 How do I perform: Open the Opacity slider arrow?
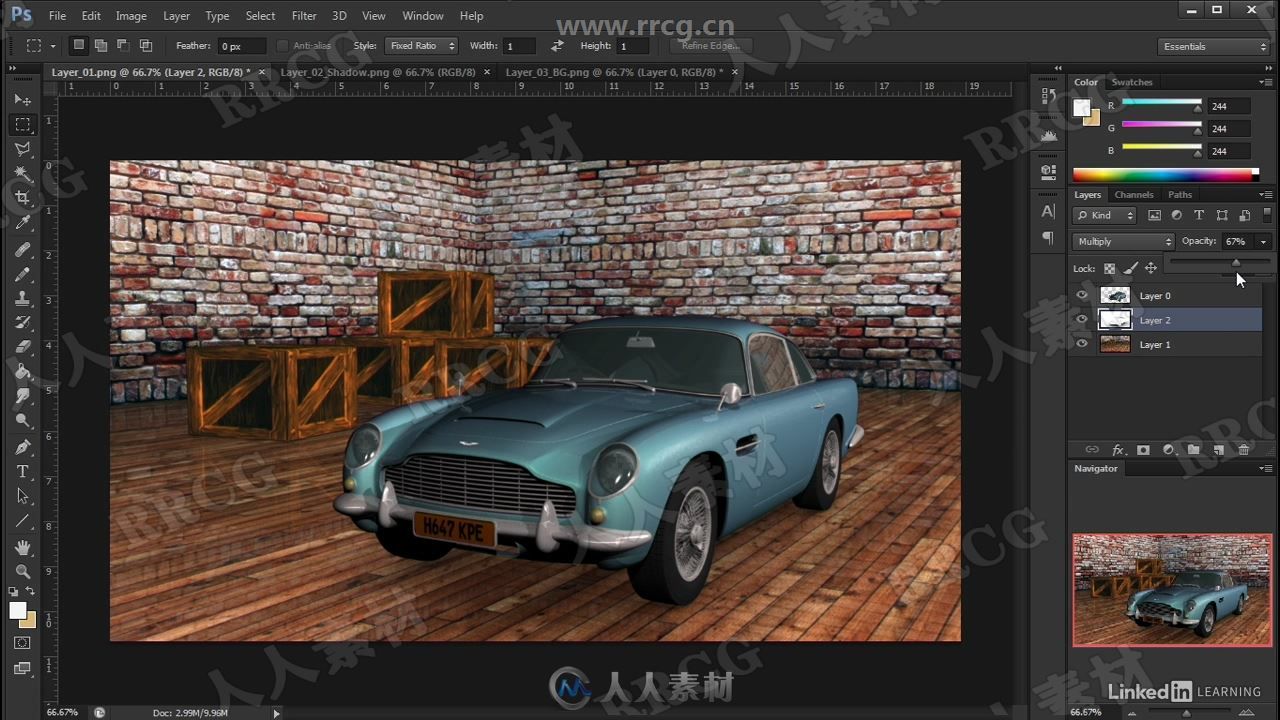point(1263,242)
